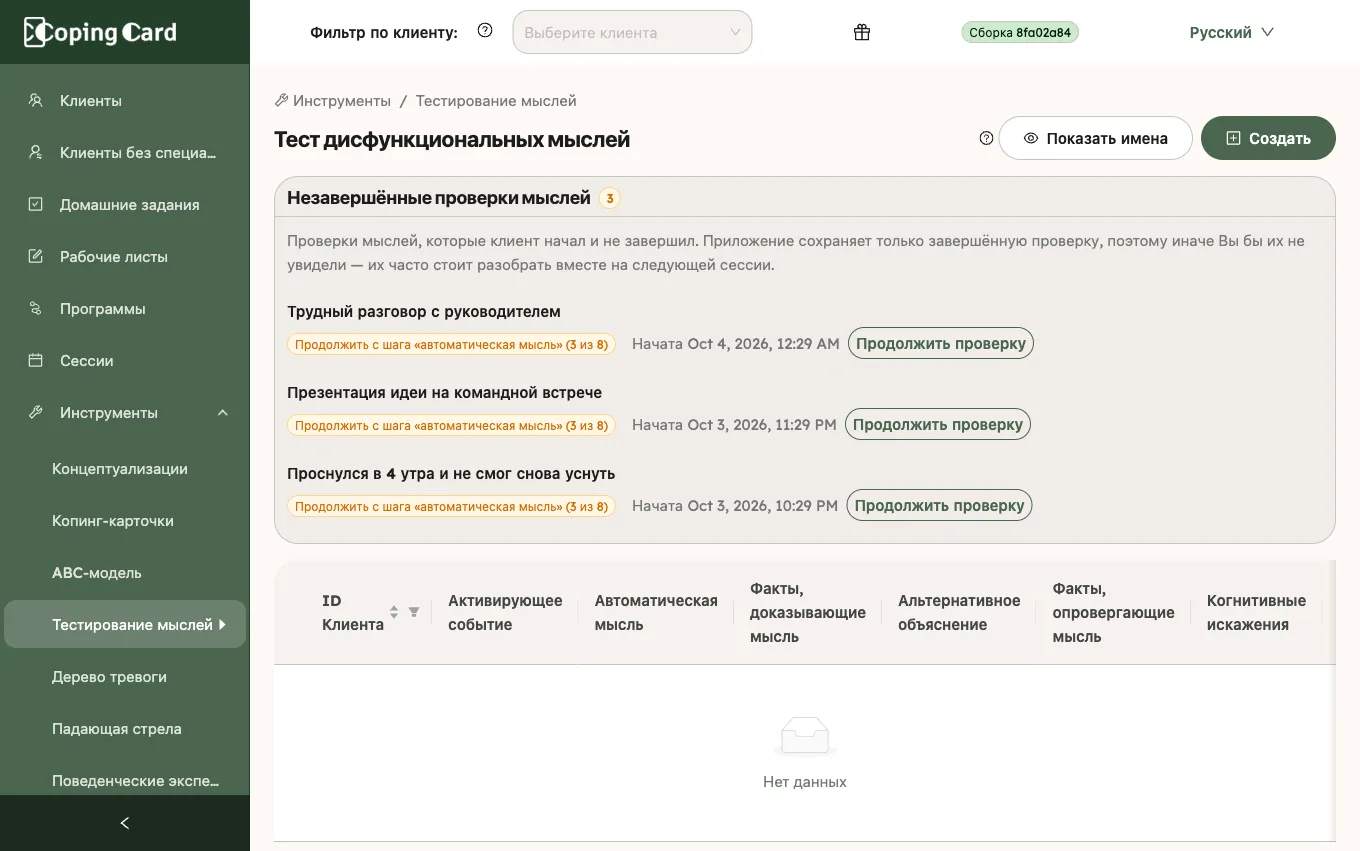Toggle Показать имена visibility button

coord(1096,138)
